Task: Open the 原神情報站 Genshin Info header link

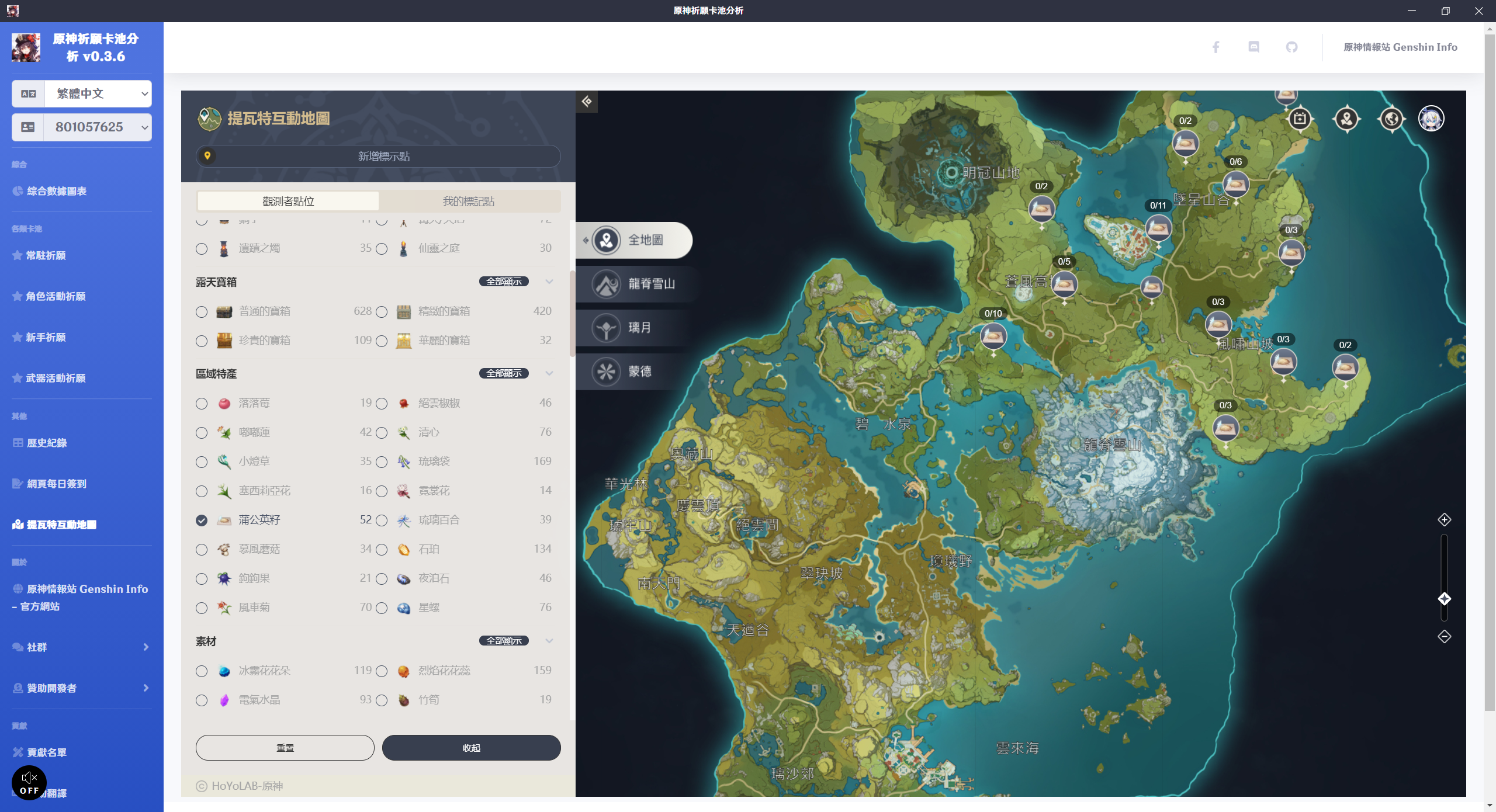Action: point(1400,47)
